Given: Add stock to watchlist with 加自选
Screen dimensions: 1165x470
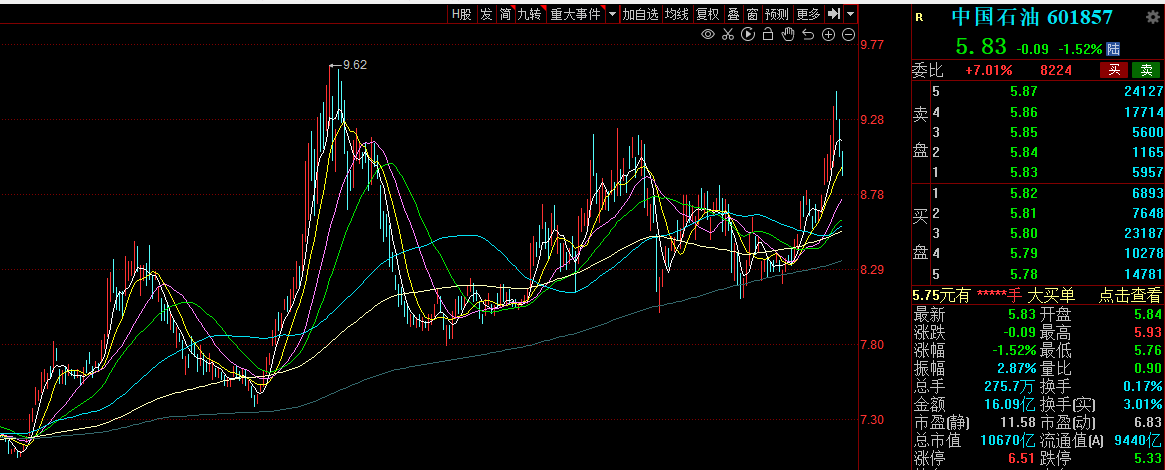Looking at the screenshot, I should [640, 13].
